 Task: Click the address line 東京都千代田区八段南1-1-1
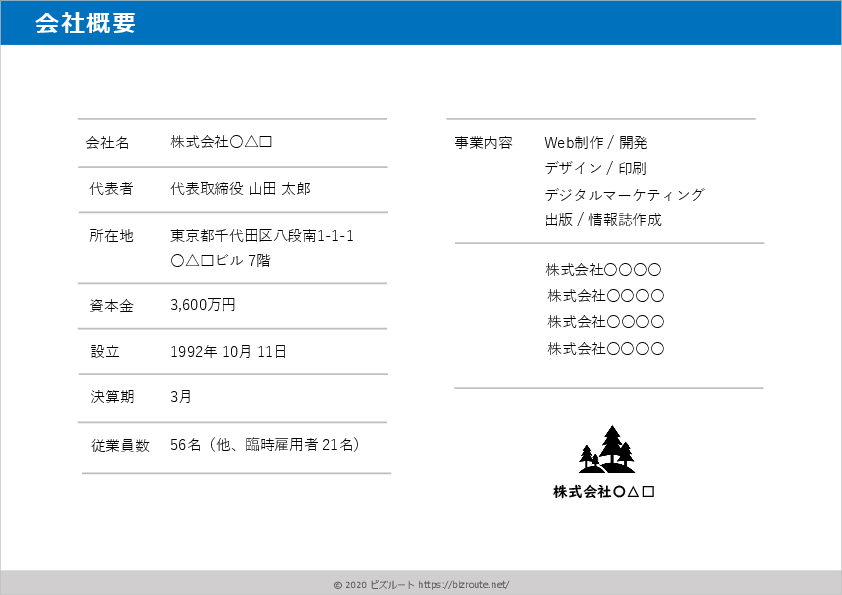pyautogui.click(x=262, y=236)
